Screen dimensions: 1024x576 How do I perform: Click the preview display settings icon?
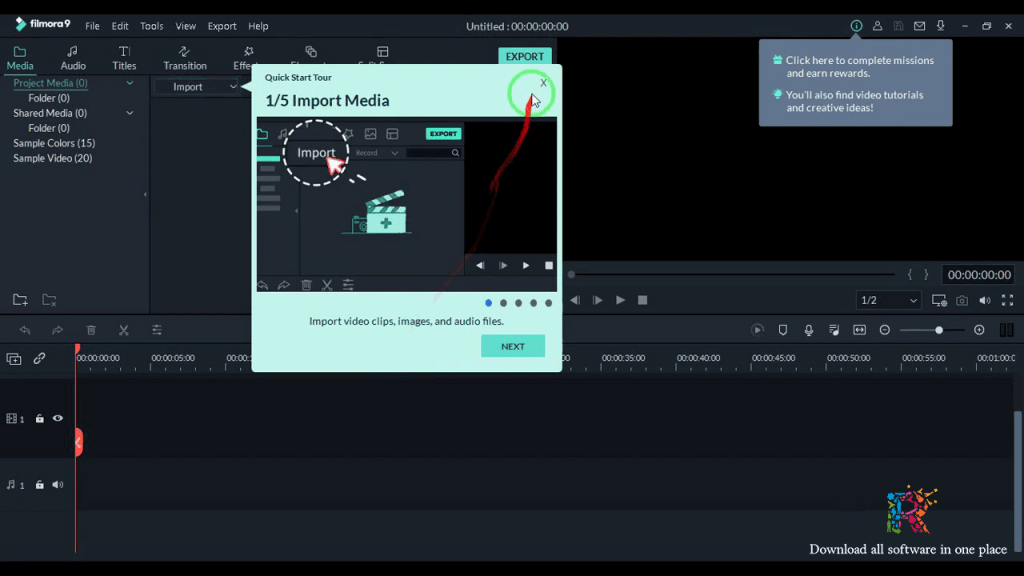click(939, 300)
